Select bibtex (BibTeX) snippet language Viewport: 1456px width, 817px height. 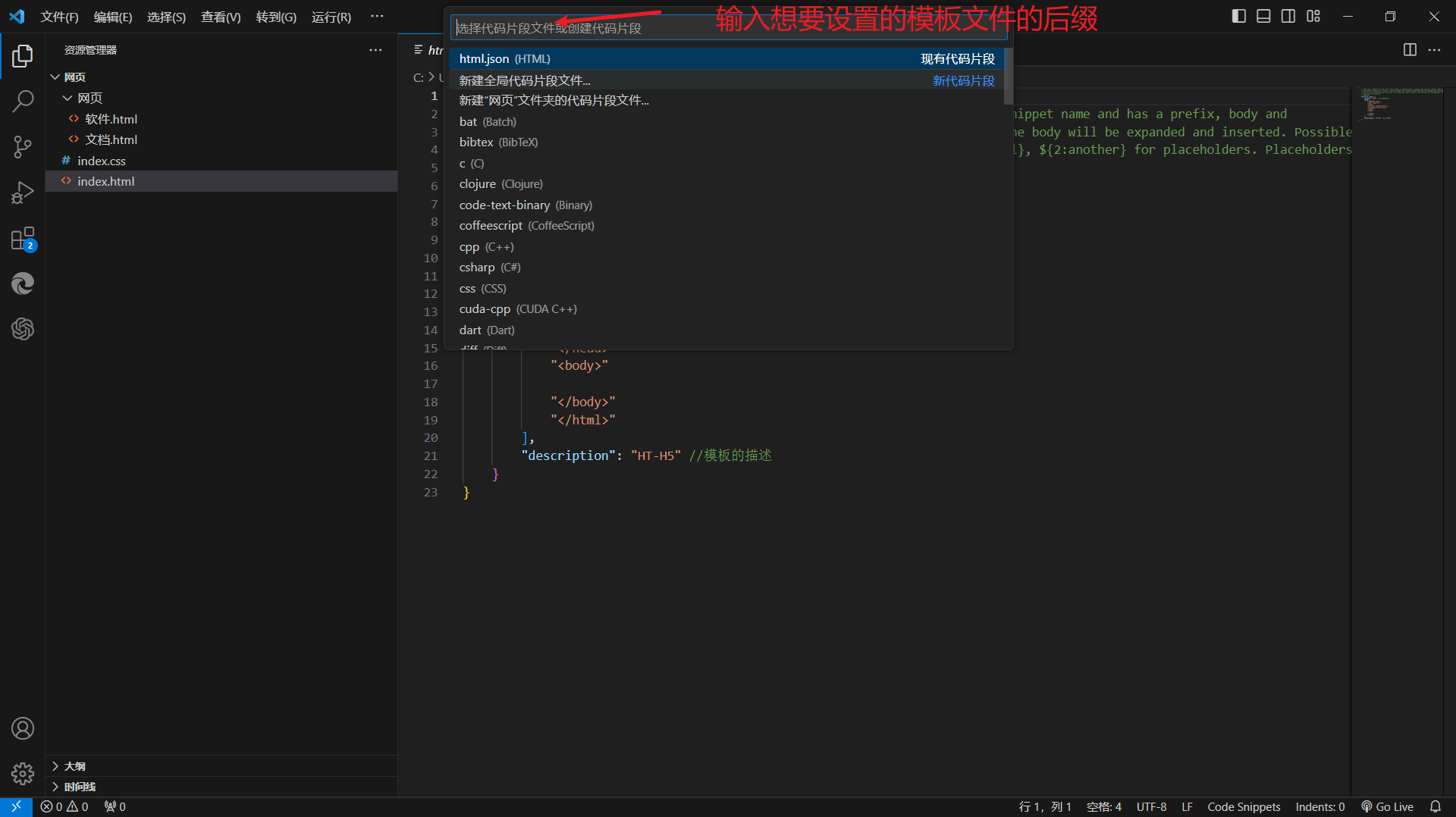[727, 142]
